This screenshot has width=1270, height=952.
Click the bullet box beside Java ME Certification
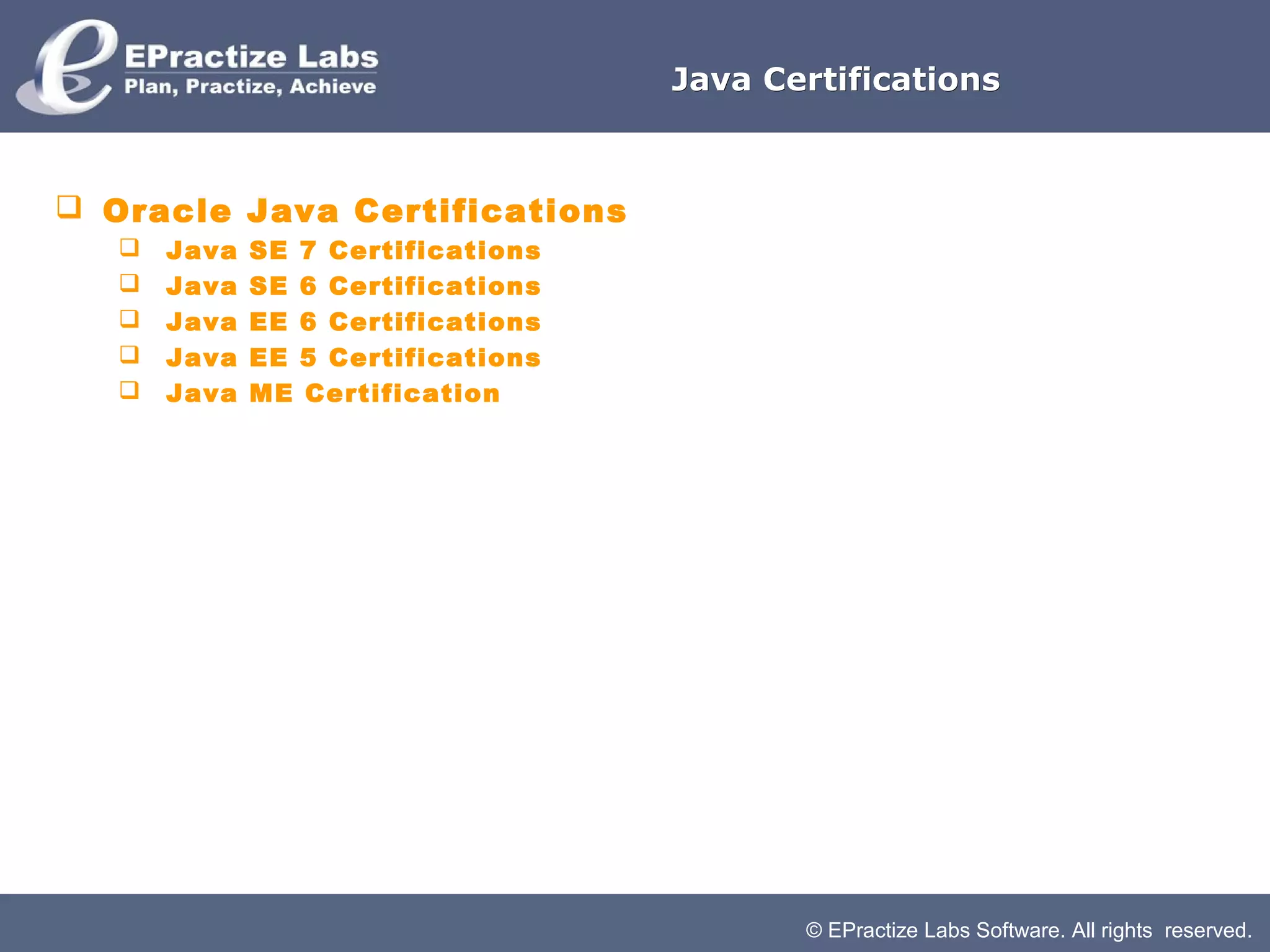[x=130, y=390]
